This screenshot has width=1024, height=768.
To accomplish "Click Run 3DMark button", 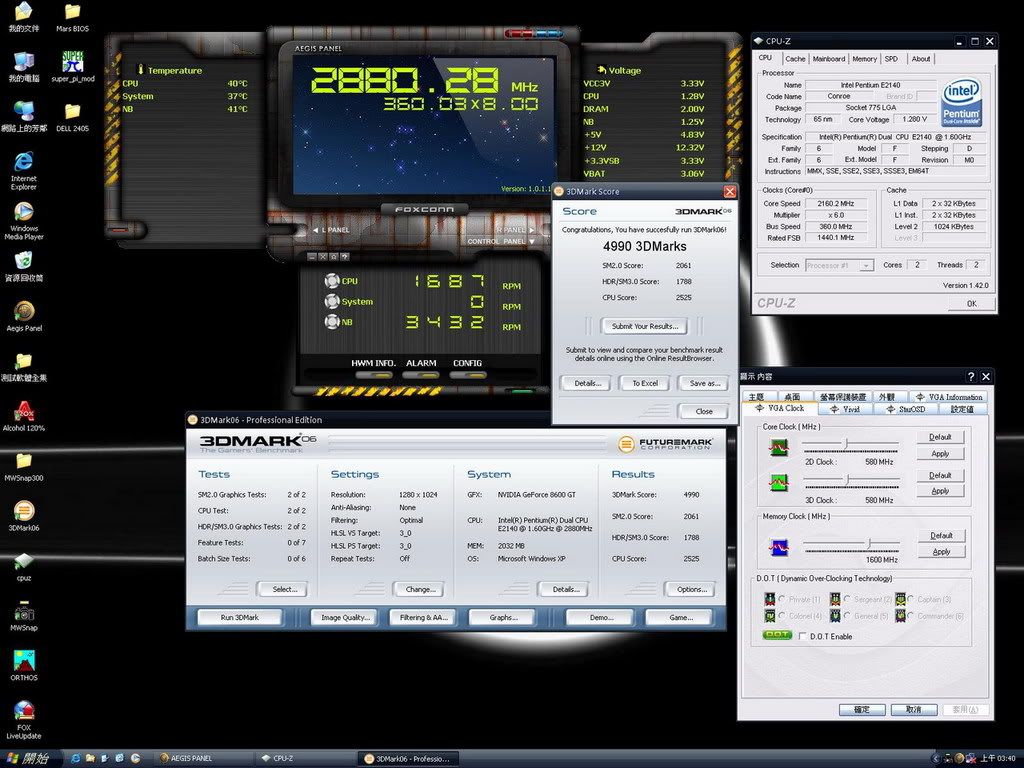I will [x=240, y=617].
